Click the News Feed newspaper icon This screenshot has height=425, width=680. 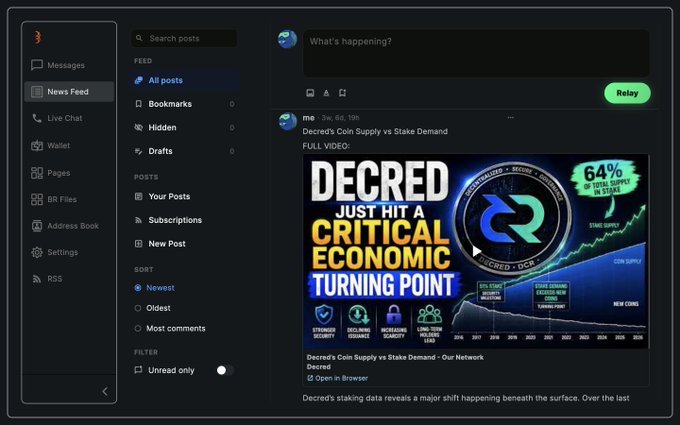coord(37,92)
